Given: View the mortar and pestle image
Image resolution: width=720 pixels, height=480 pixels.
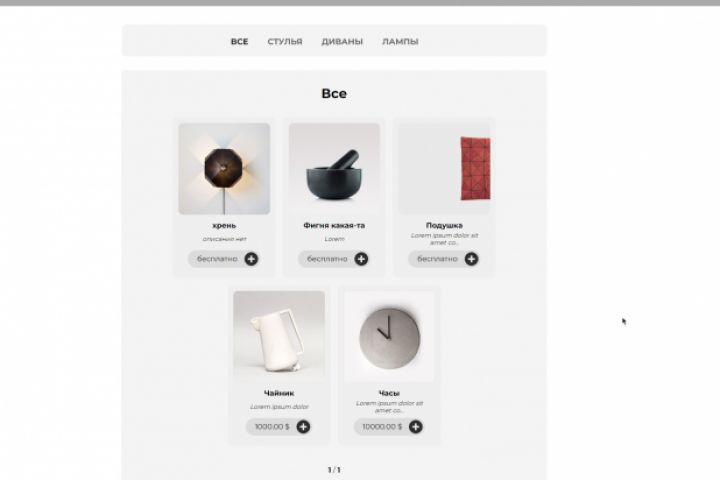Looking at the screenshot, I should coord(334,169).
